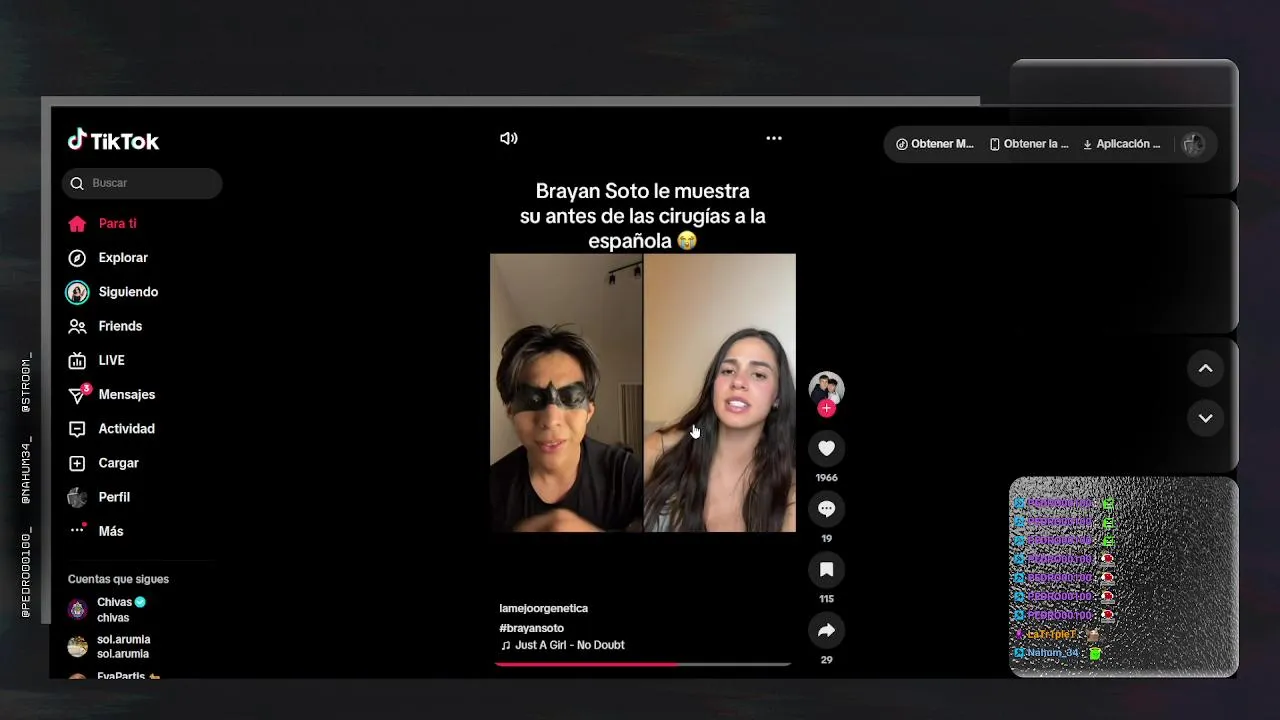The height and width of the screenshot is (720, 1280).
Task: Follow creator with the red plus button
Action: (x=826, y=408)
